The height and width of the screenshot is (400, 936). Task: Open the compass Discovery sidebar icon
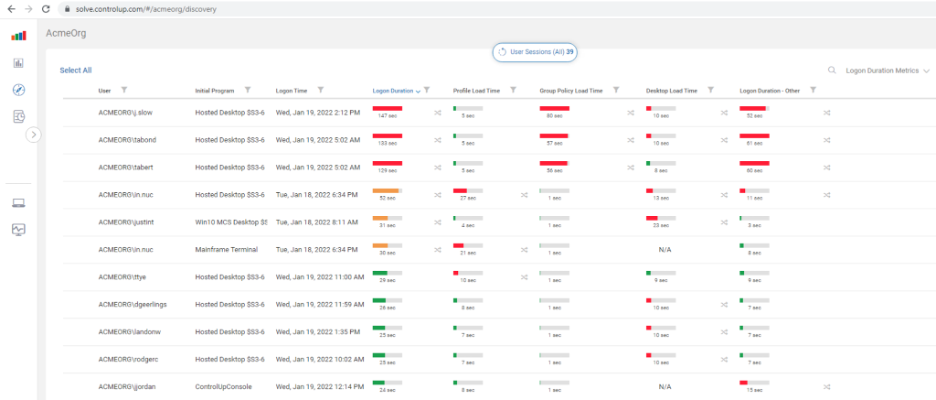pos(19,90)
